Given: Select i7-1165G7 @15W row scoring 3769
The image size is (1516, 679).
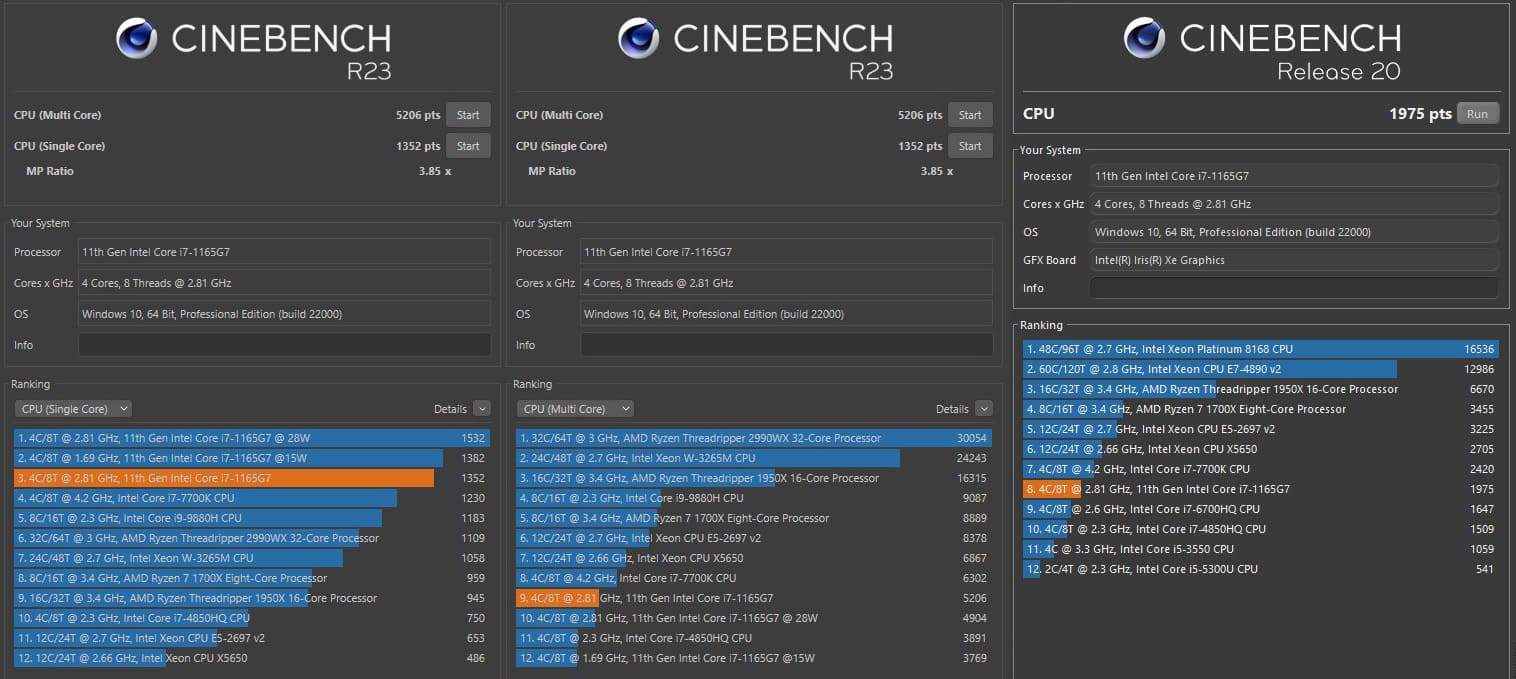Looking at the screenshot, I should (x=754, y=658).
